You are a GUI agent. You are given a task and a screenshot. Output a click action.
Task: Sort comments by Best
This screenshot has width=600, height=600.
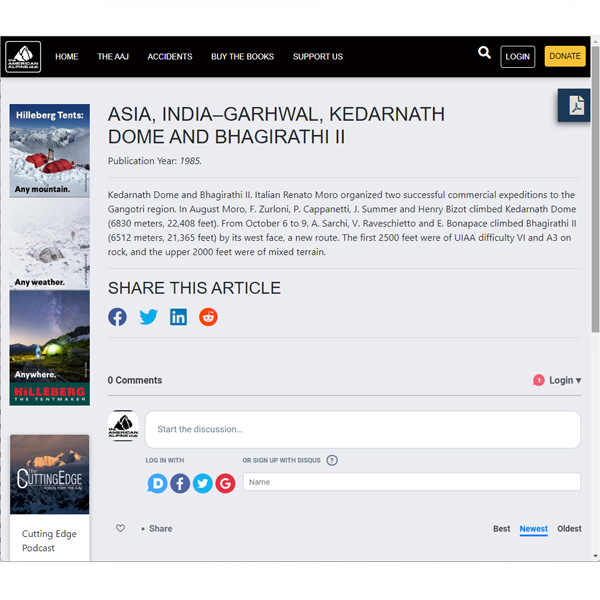pos(501,529)
